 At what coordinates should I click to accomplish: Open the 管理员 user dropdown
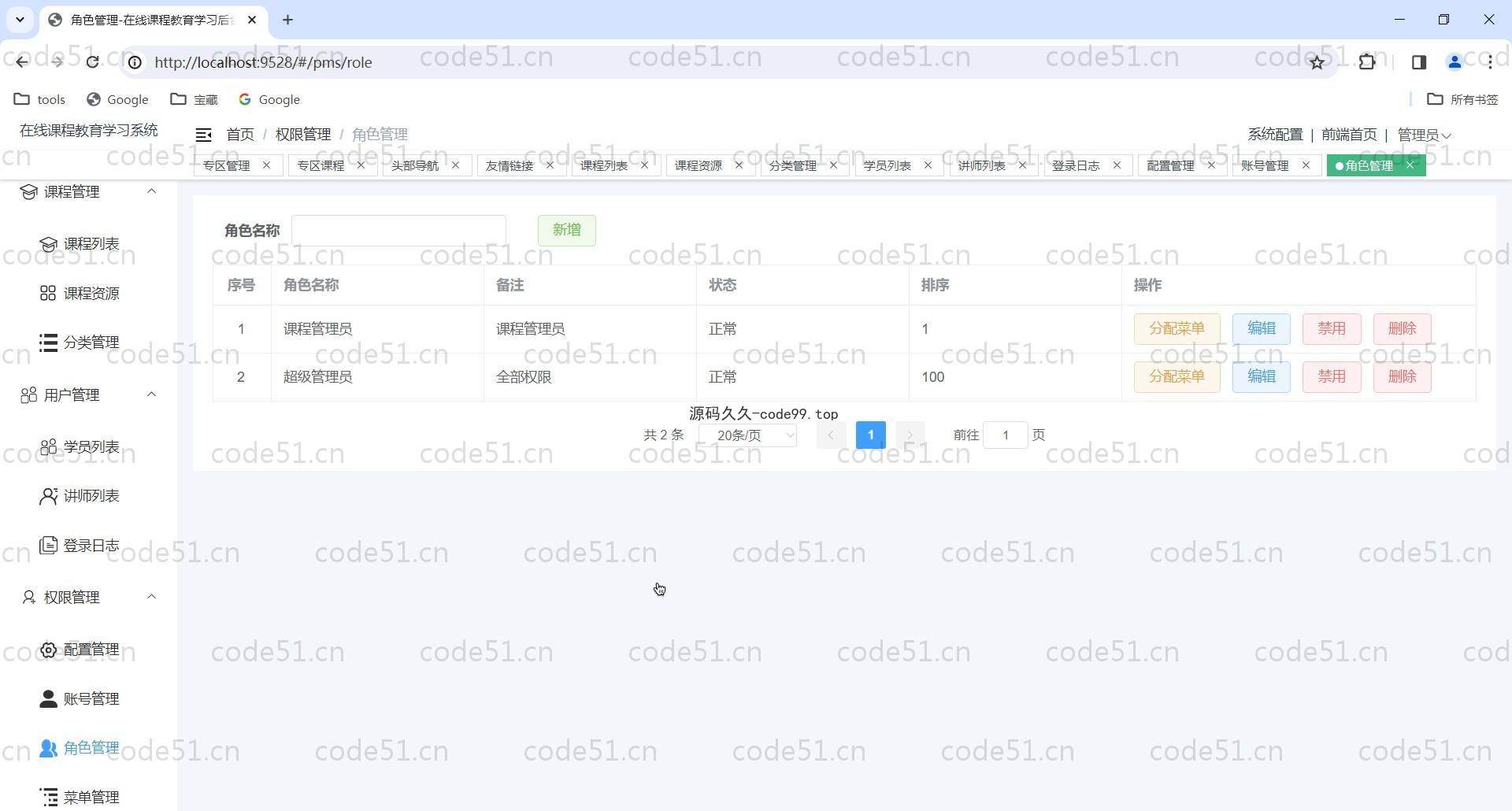[1424, 135]
